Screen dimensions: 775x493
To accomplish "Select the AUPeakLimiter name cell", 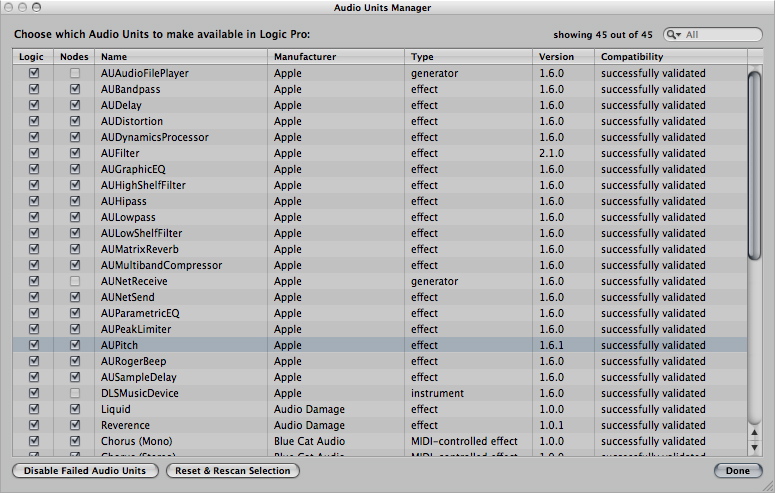I will tap(136, 329).
